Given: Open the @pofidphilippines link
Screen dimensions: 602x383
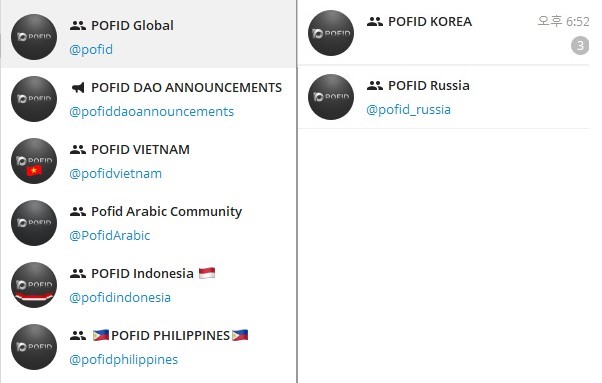Looking at the screenshot, I should (x=124, y=360).
